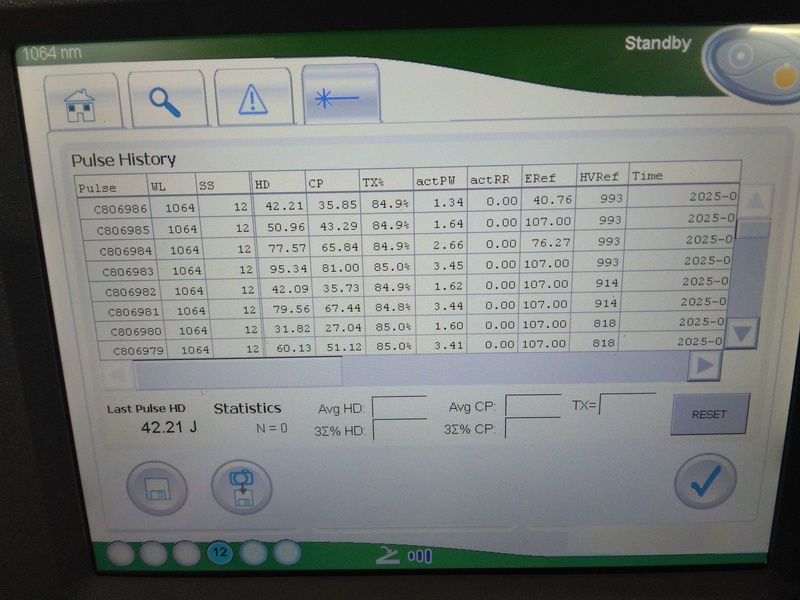Click the footswitch status icon
The width and height of the screenshot is (800, 600).
click(x=388, y=555)
